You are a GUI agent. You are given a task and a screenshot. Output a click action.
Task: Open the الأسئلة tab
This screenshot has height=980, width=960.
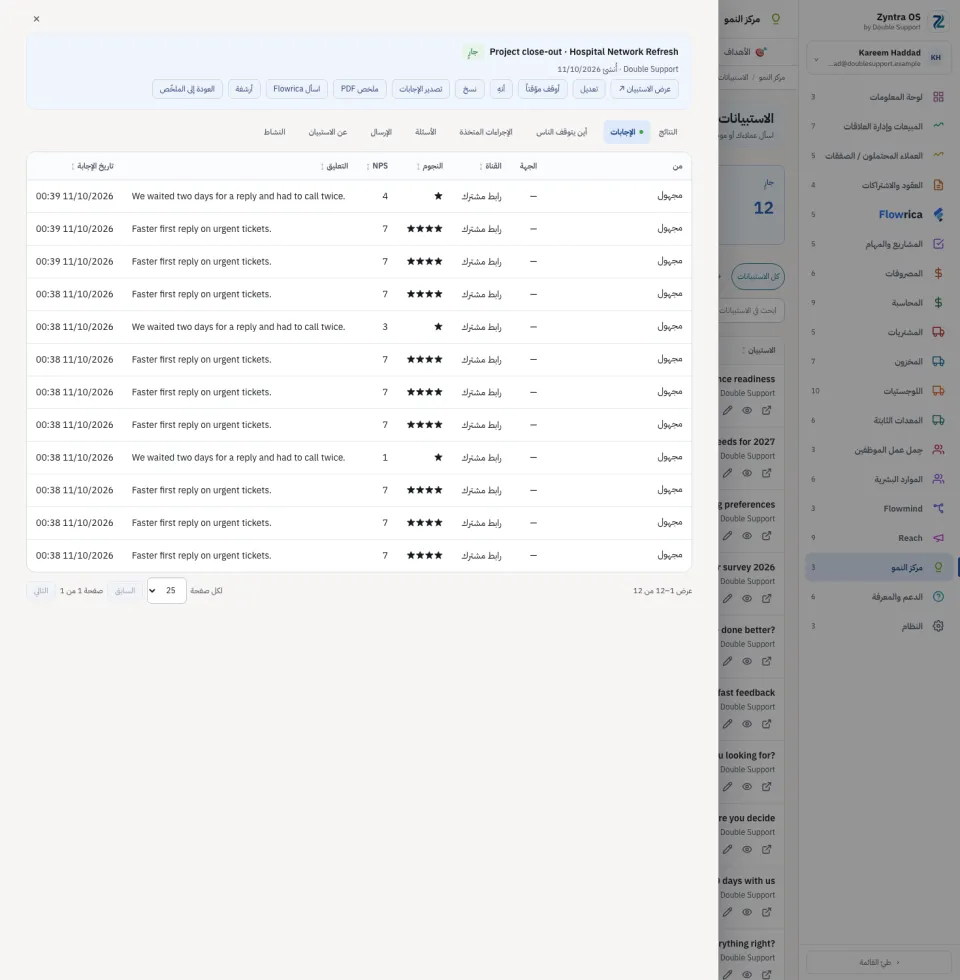[426, 132]
